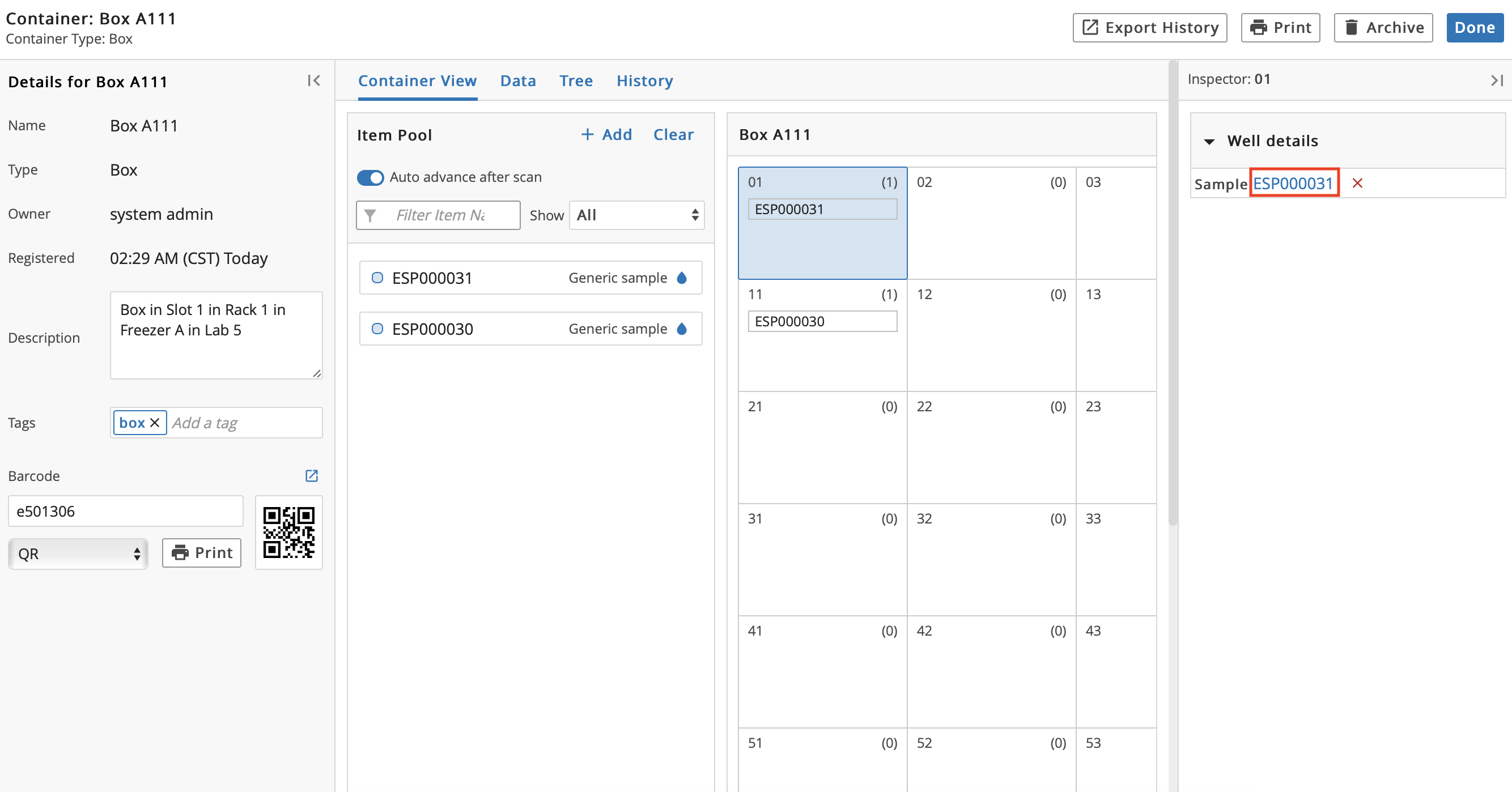Image resolution: width=1512 pixels, height=792 pixels.
Task: Add an item to the Item Pool
Action: [x=606, y=135]
